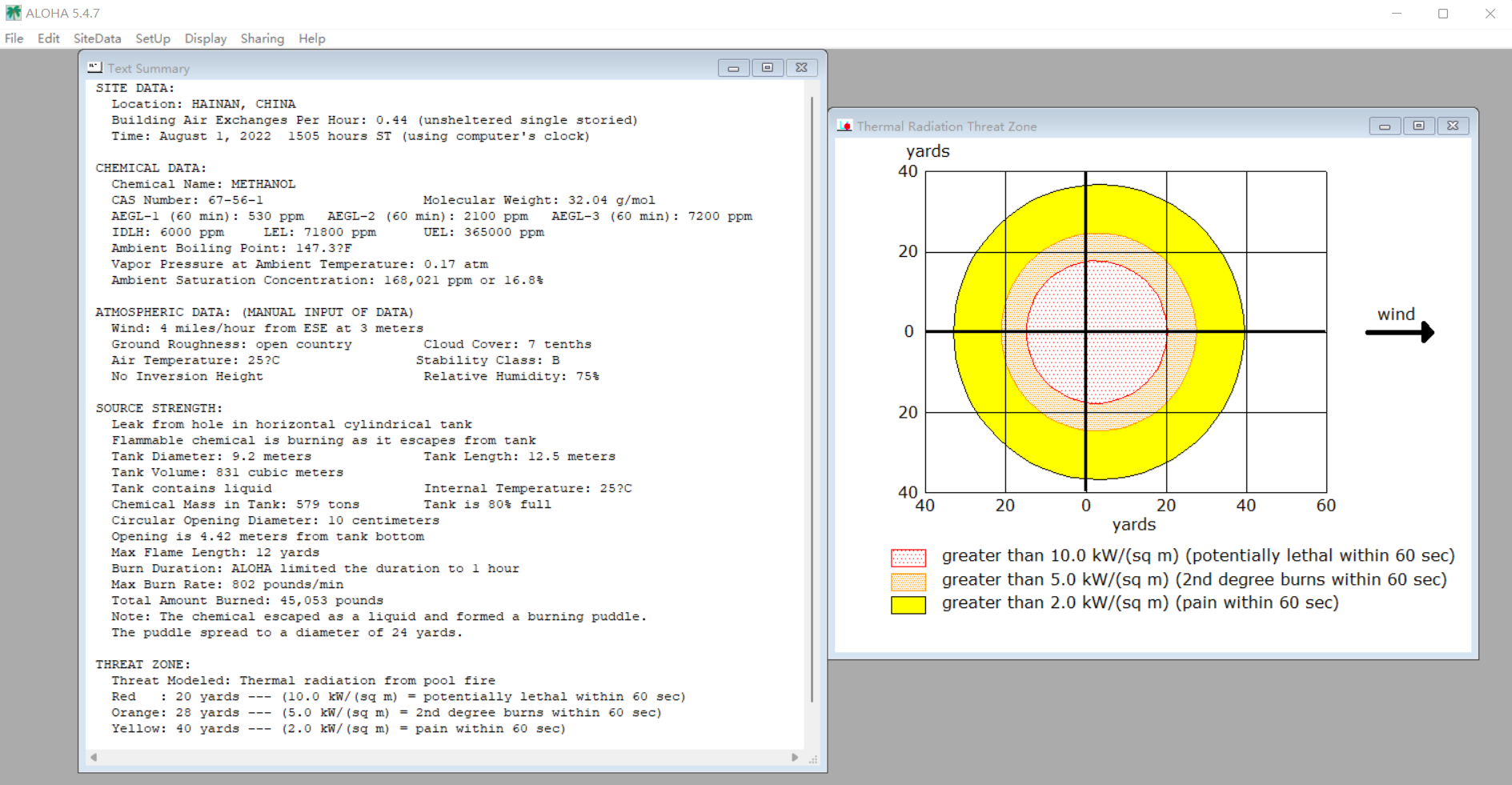Click the red 10.0 kW legend swatch
The width and height of the screenshot is (1512, 785).
click(908, 558)
